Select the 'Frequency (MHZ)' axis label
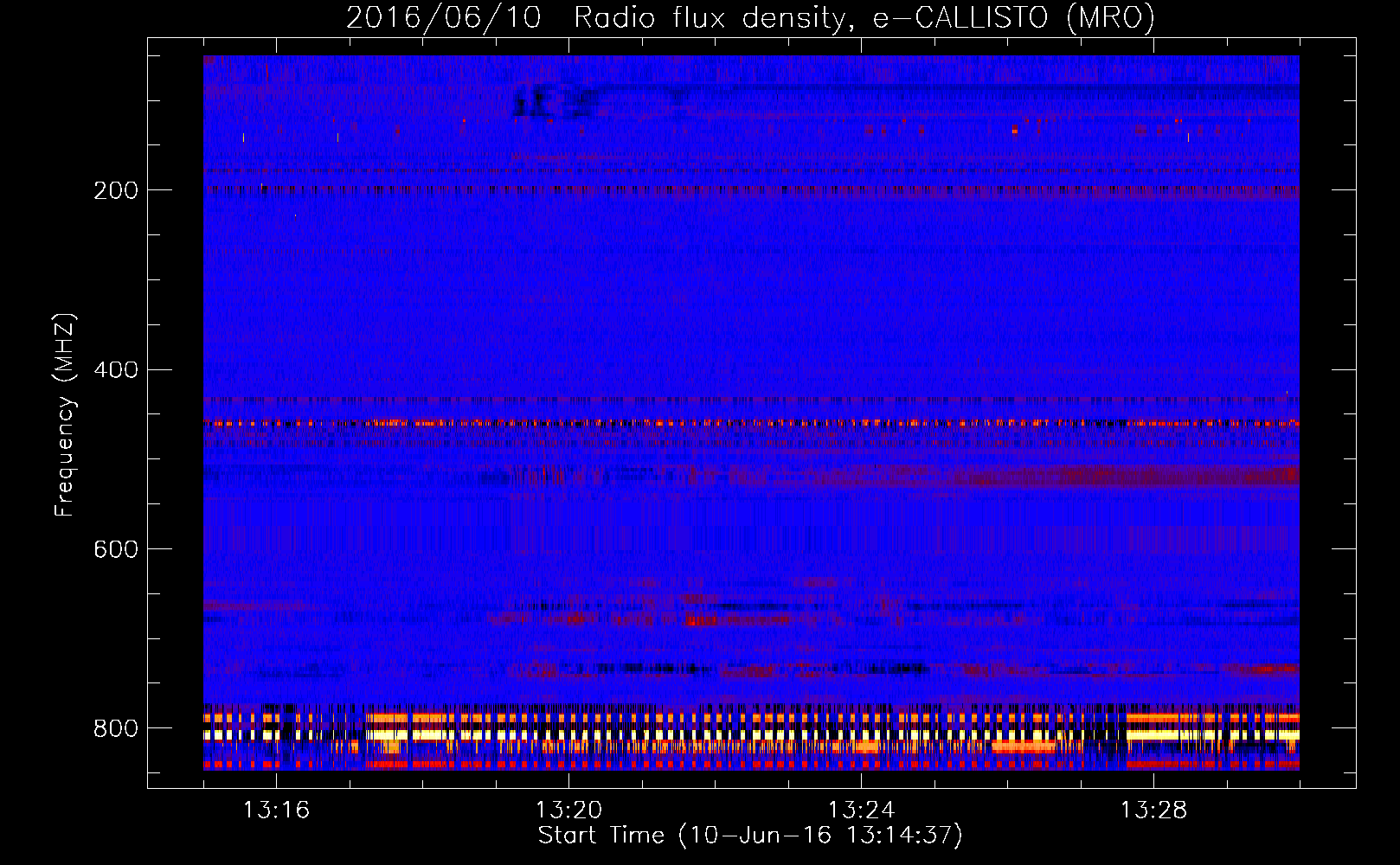Screen dimensions: 1400x865 pyautogui.click(x=64, y=415)
